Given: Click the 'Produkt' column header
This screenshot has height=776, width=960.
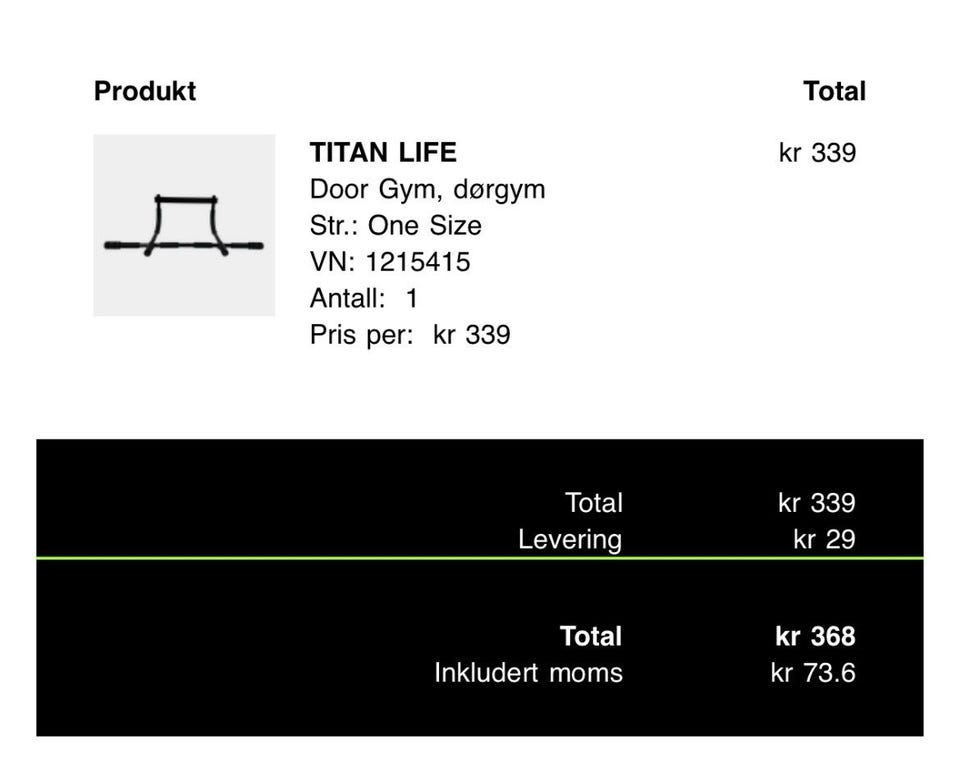Looking at the screenshot, I should click(x=145, y=91).
